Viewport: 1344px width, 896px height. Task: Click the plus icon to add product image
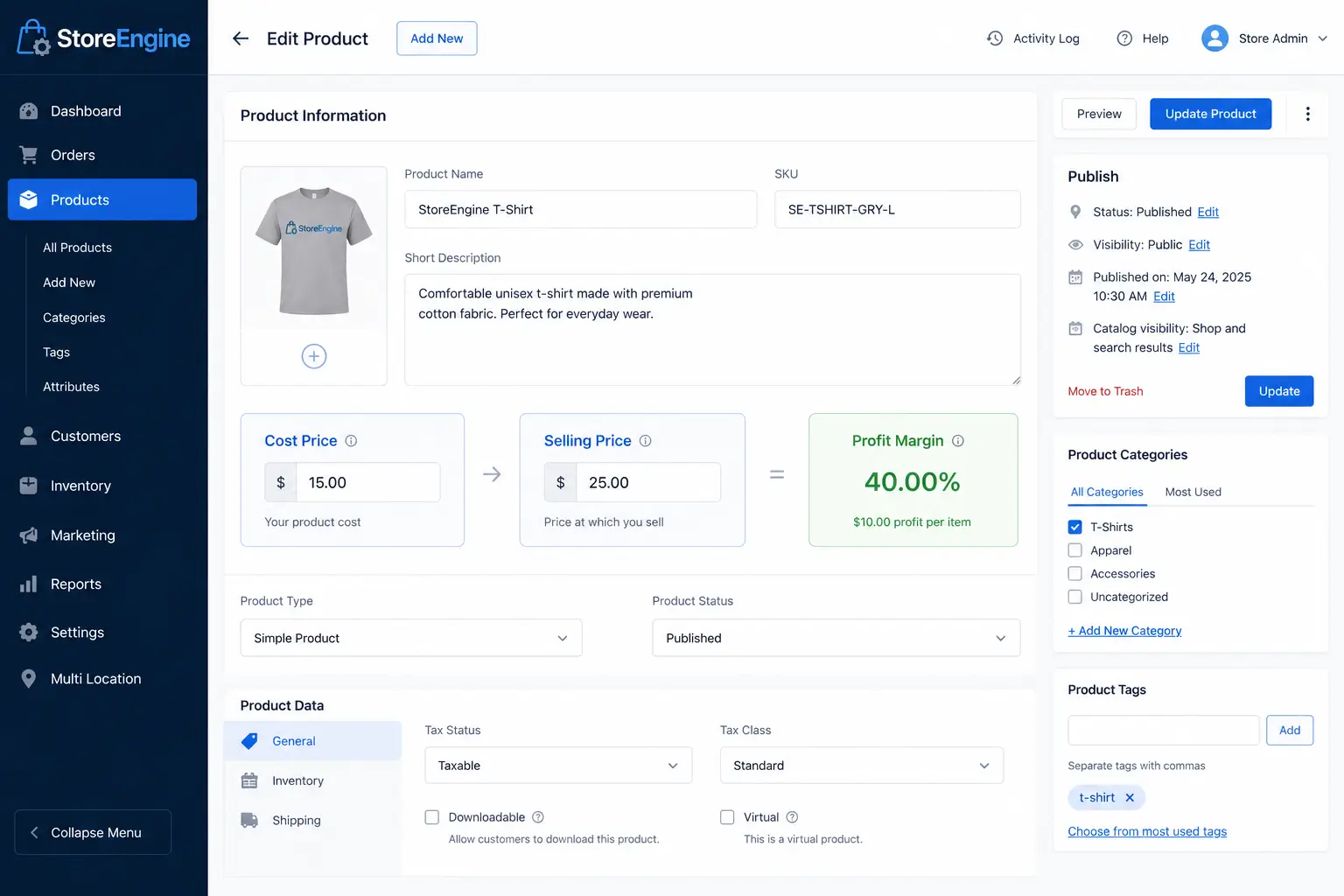coord(314,356)
